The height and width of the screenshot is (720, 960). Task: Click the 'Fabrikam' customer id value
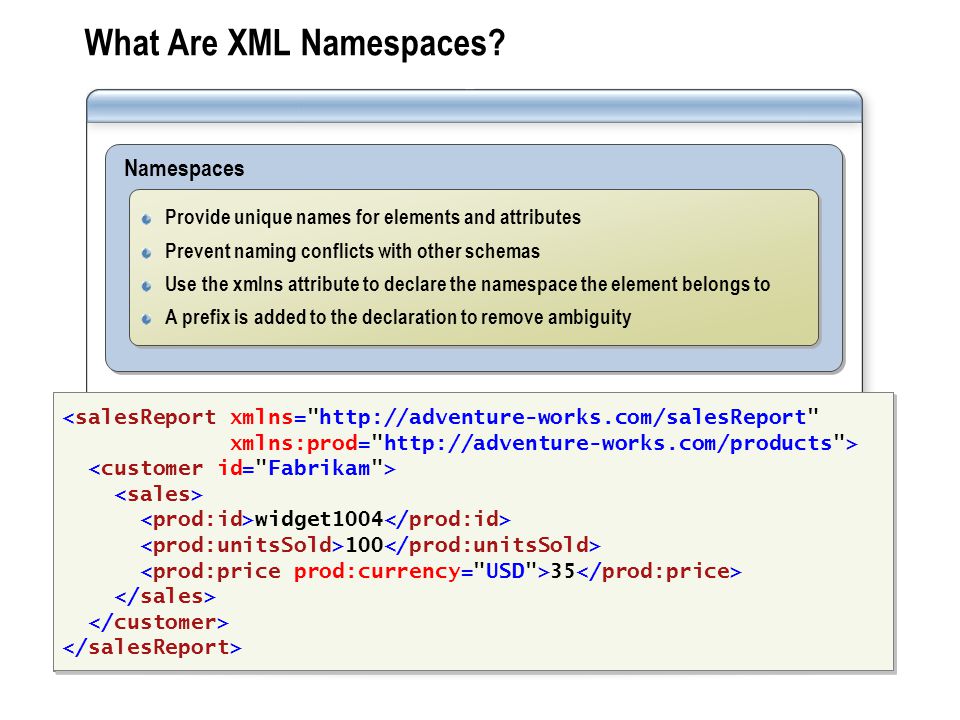(319, 468)
